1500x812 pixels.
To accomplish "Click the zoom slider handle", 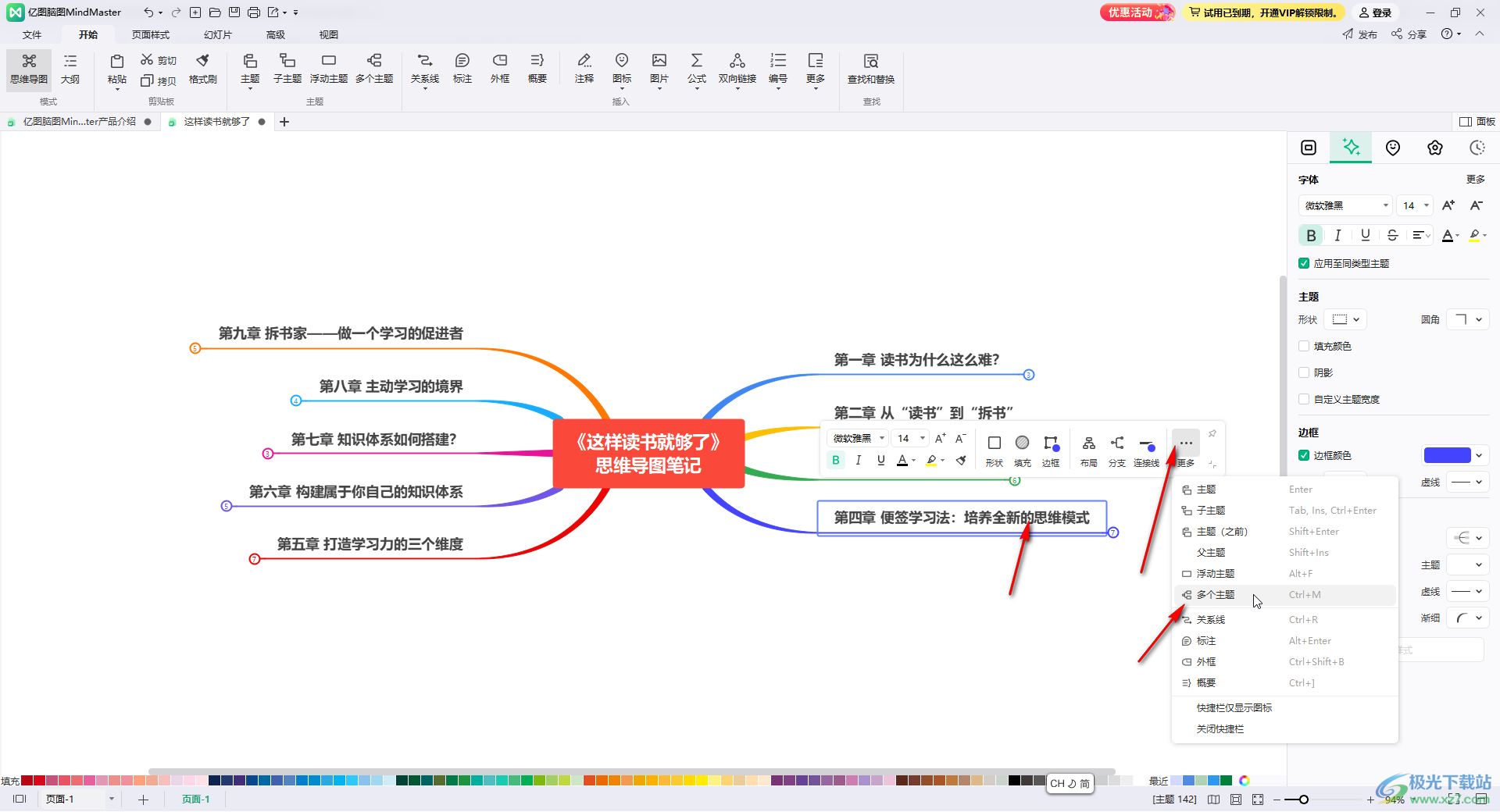I will pyautogui.click(x=1304, y=800).
